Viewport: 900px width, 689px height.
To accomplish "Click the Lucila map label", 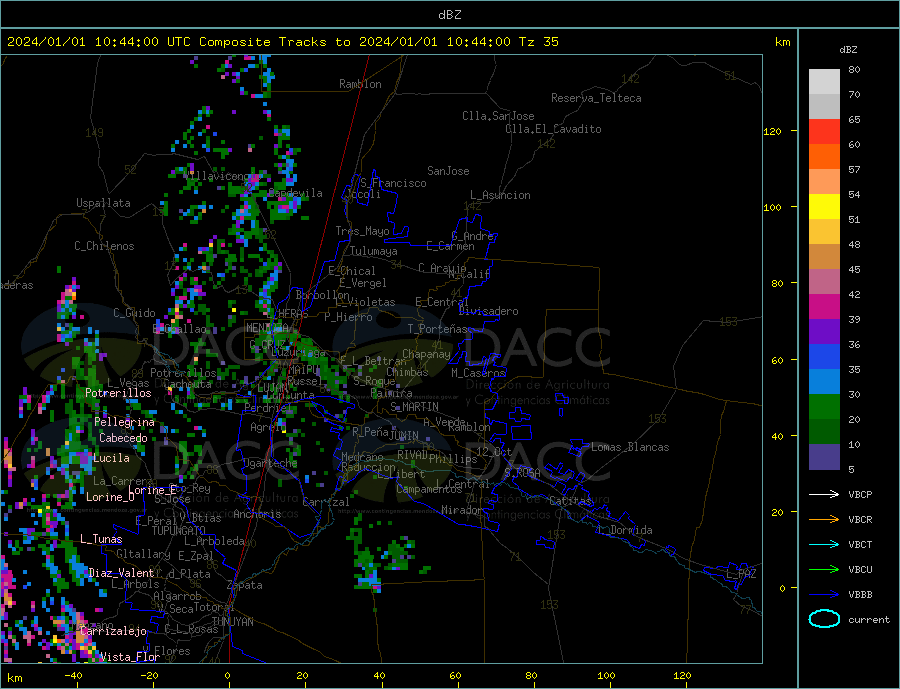I will pos(111,458).
